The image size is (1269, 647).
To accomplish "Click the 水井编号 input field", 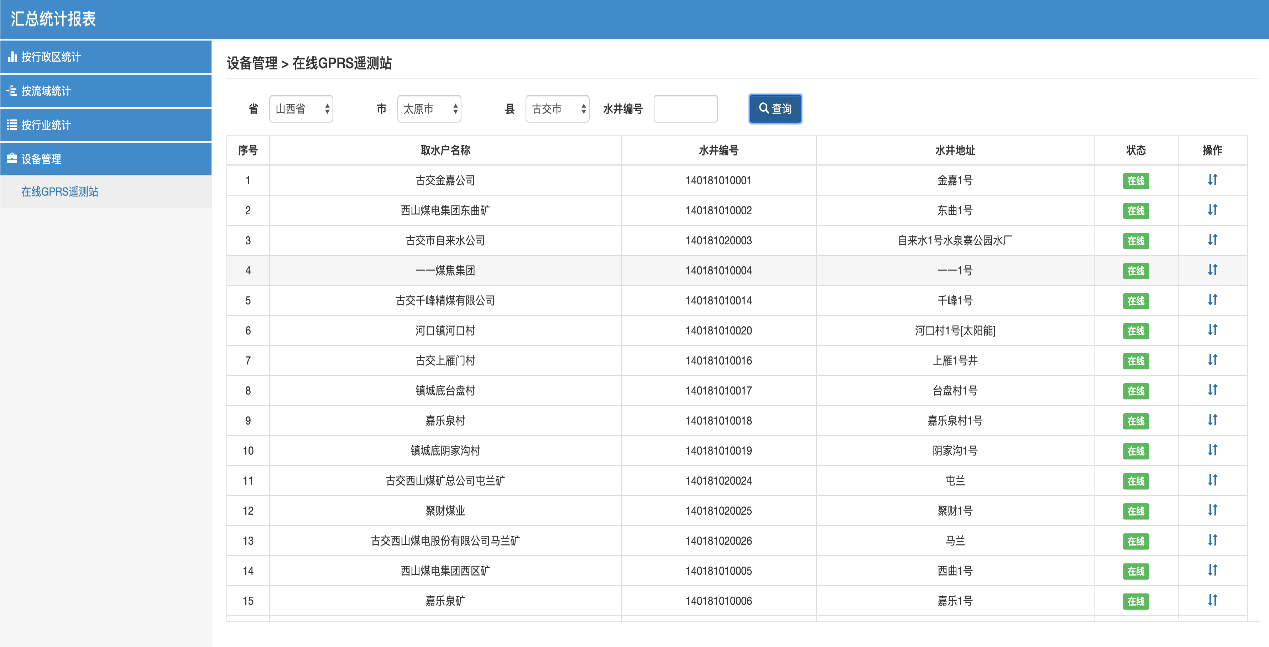I will (685, 109).
